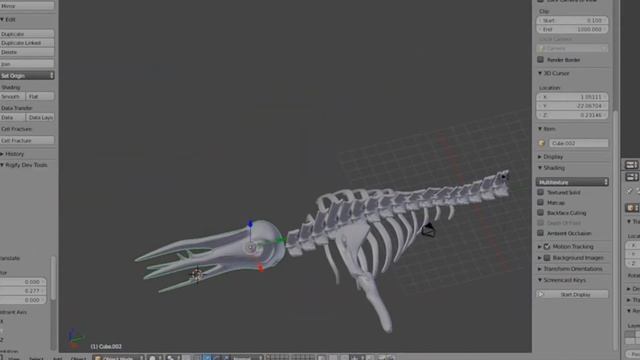The width and height of the screenshot is (640, 360).
Task: Click the Delete button
Action: [27, 52]
